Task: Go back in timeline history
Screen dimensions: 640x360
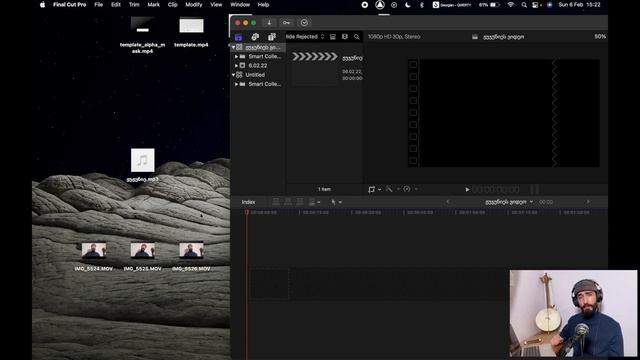Action: click(447, 202)
